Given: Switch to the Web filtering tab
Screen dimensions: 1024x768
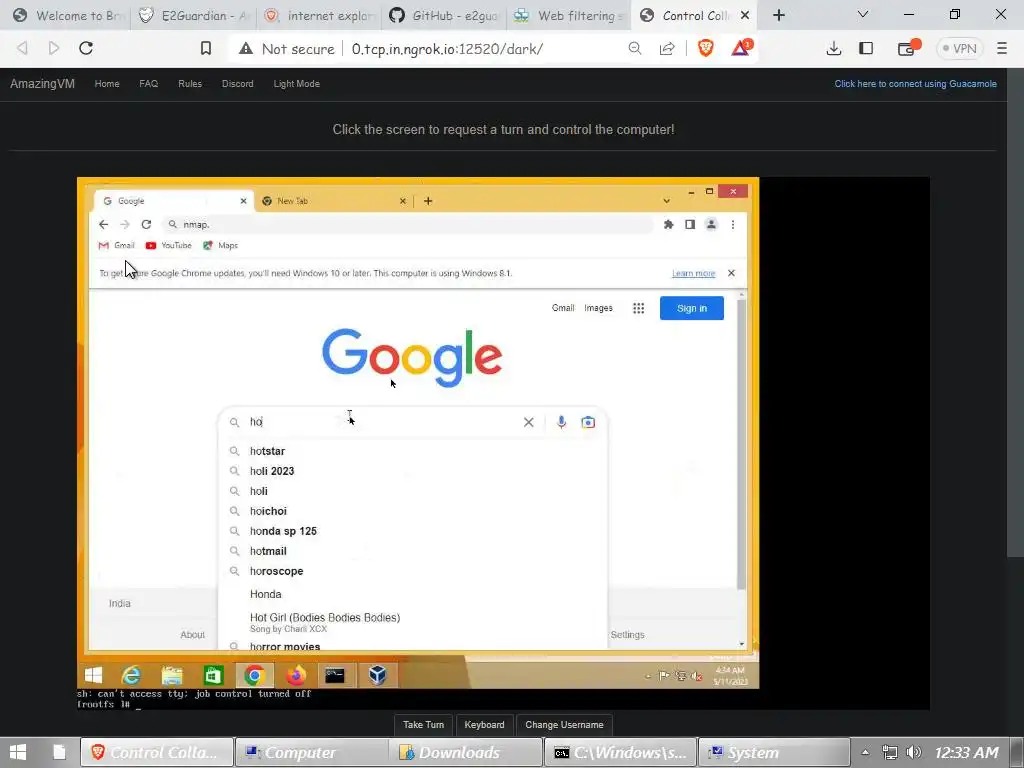Looking at the screenshot, I should point(569,15).
